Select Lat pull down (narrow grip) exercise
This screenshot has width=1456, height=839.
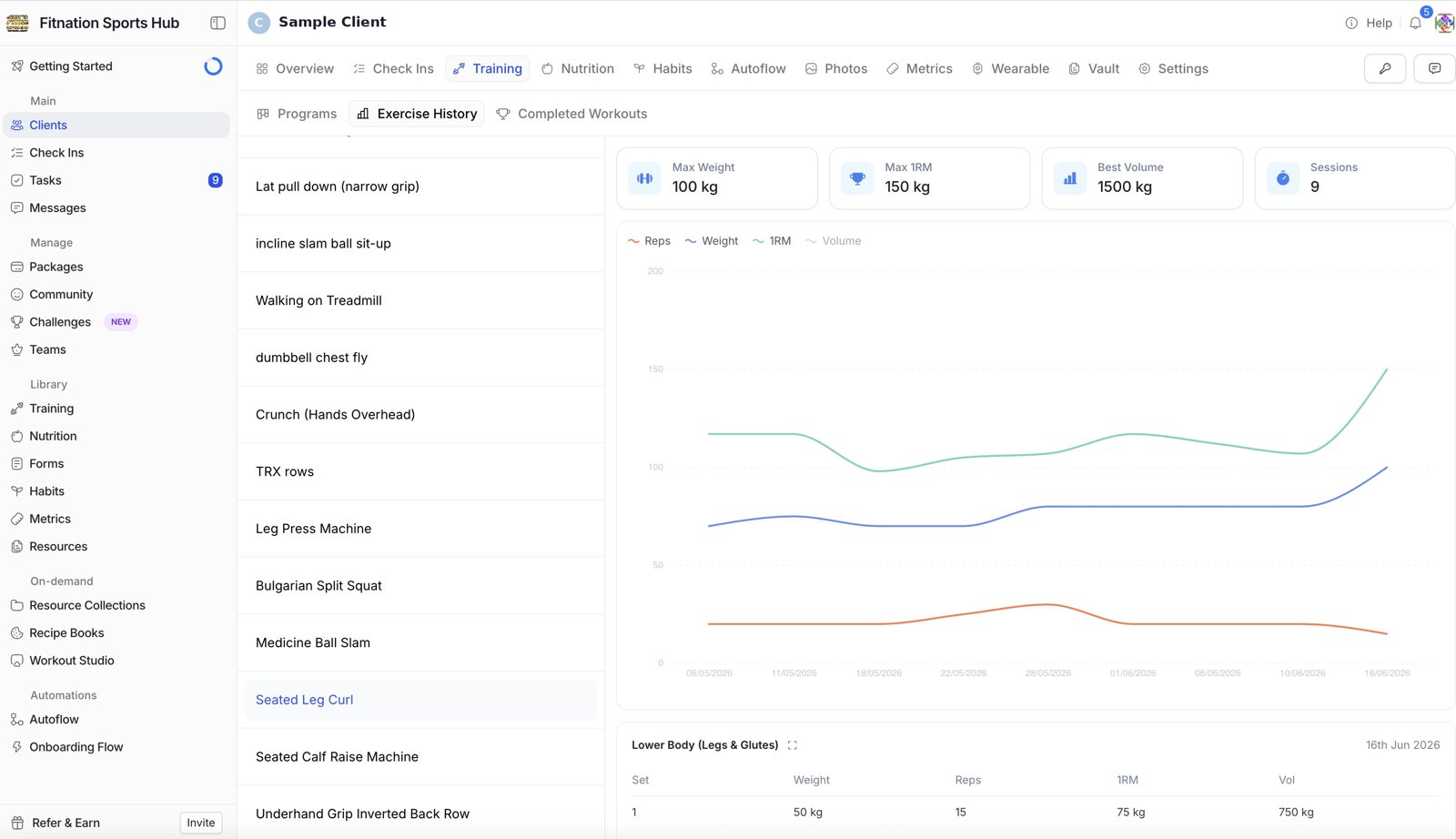pyautogui.click(x=420, y=187)
